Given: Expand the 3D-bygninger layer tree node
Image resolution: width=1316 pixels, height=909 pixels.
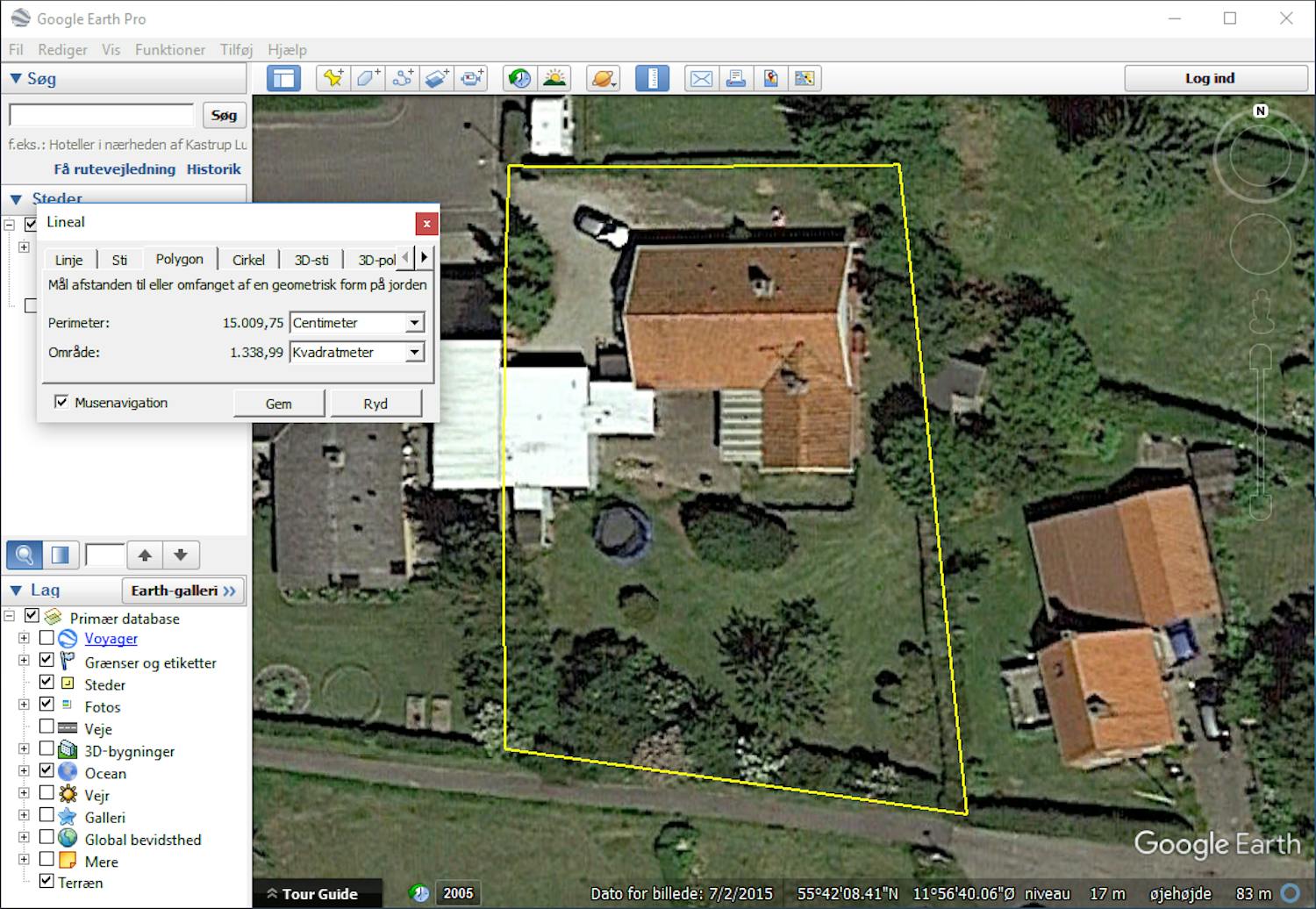Looking at the screenshot, I should [x=24, y=749].
